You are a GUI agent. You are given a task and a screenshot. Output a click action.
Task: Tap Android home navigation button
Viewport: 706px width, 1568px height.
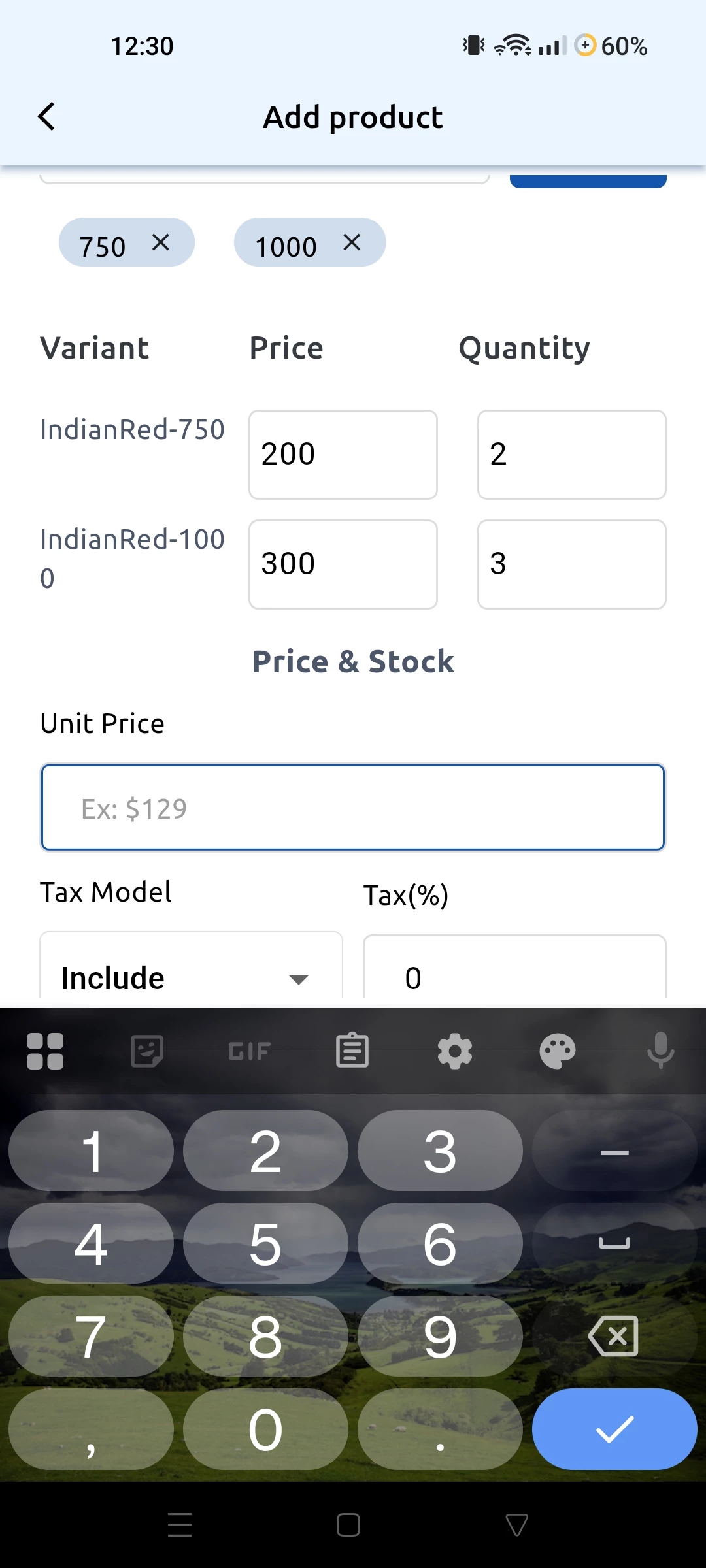coord(348,1526)
